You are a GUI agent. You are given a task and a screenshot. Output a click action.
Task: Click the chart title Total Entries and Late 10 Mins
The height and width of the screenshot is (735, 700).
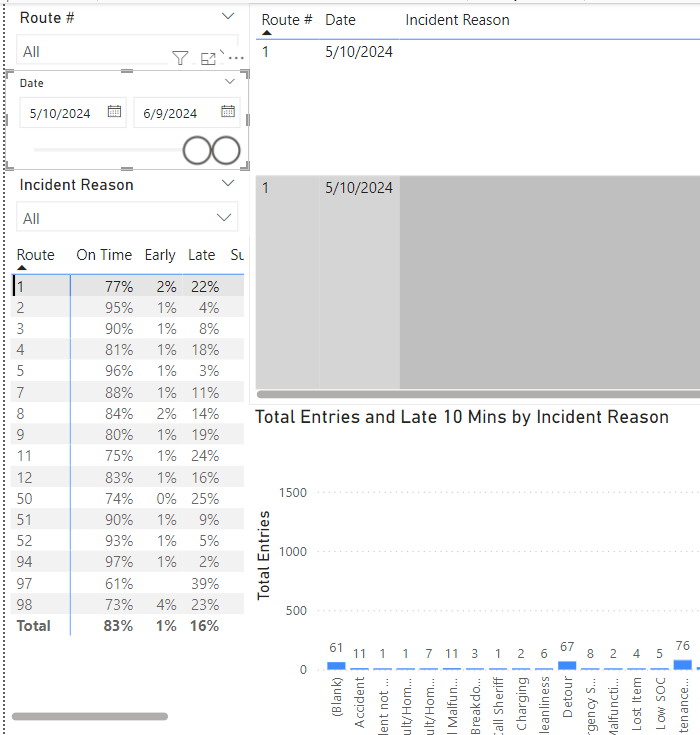[462, 417]
